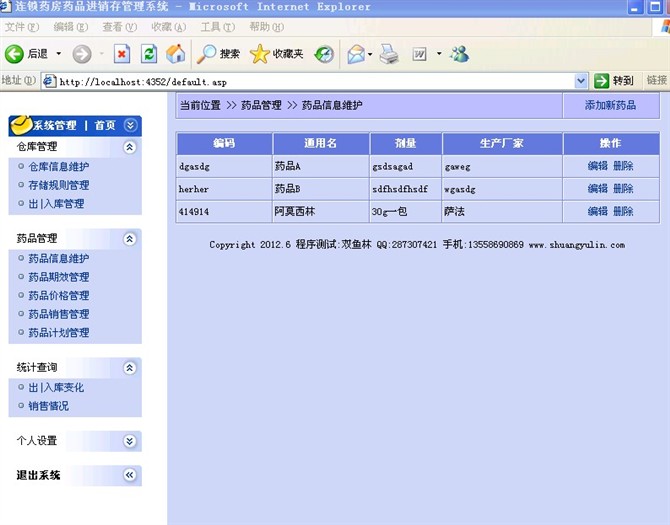Image resolution: width=670 pixels, height=525 pixels.
Task: Open the Mail icon dropdown arrow
Action: (x=370, y=54)
